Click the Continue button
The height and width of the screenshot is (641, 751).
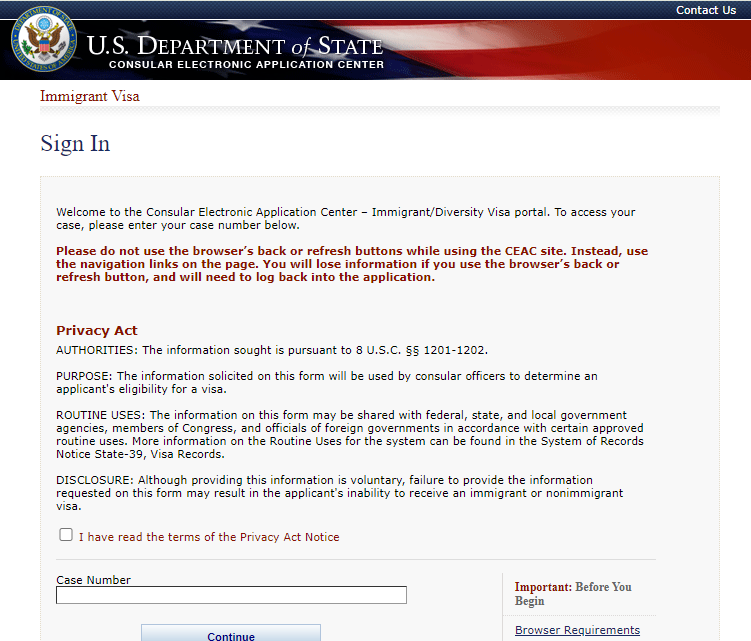tap(231, 633)
